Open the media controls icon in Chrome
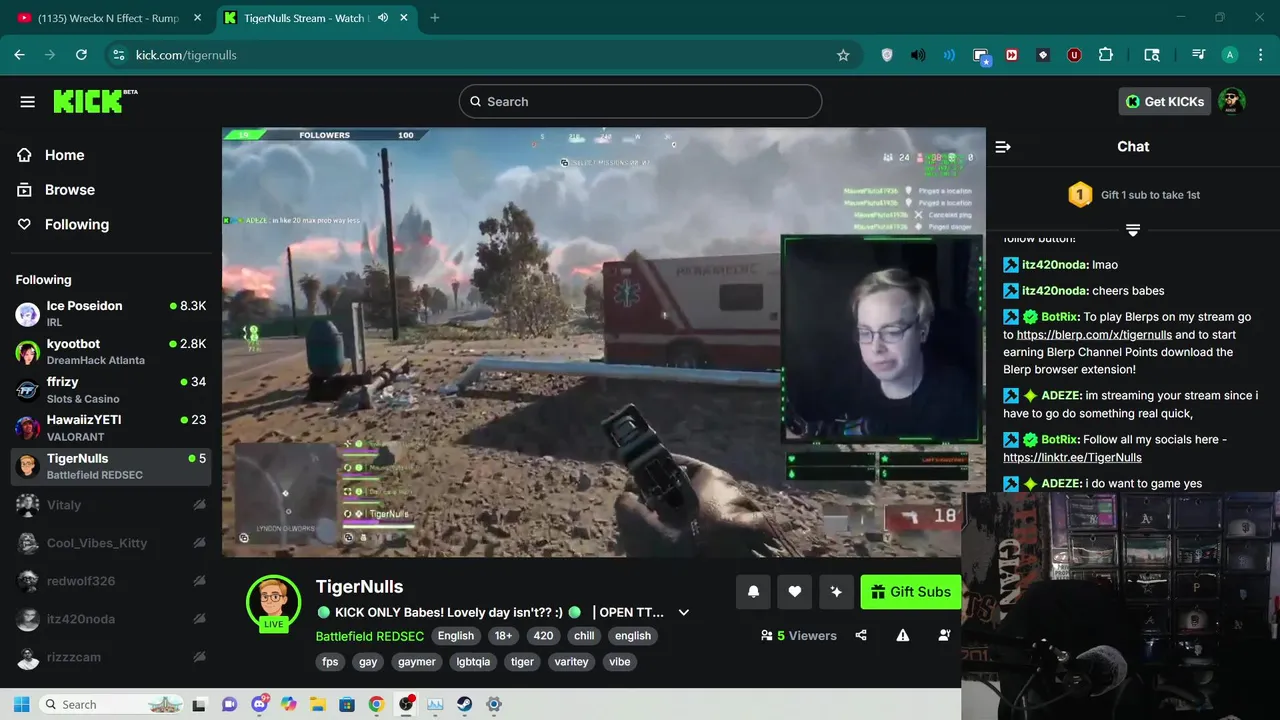The image size is (1280, 720). tap(1198, 55)
